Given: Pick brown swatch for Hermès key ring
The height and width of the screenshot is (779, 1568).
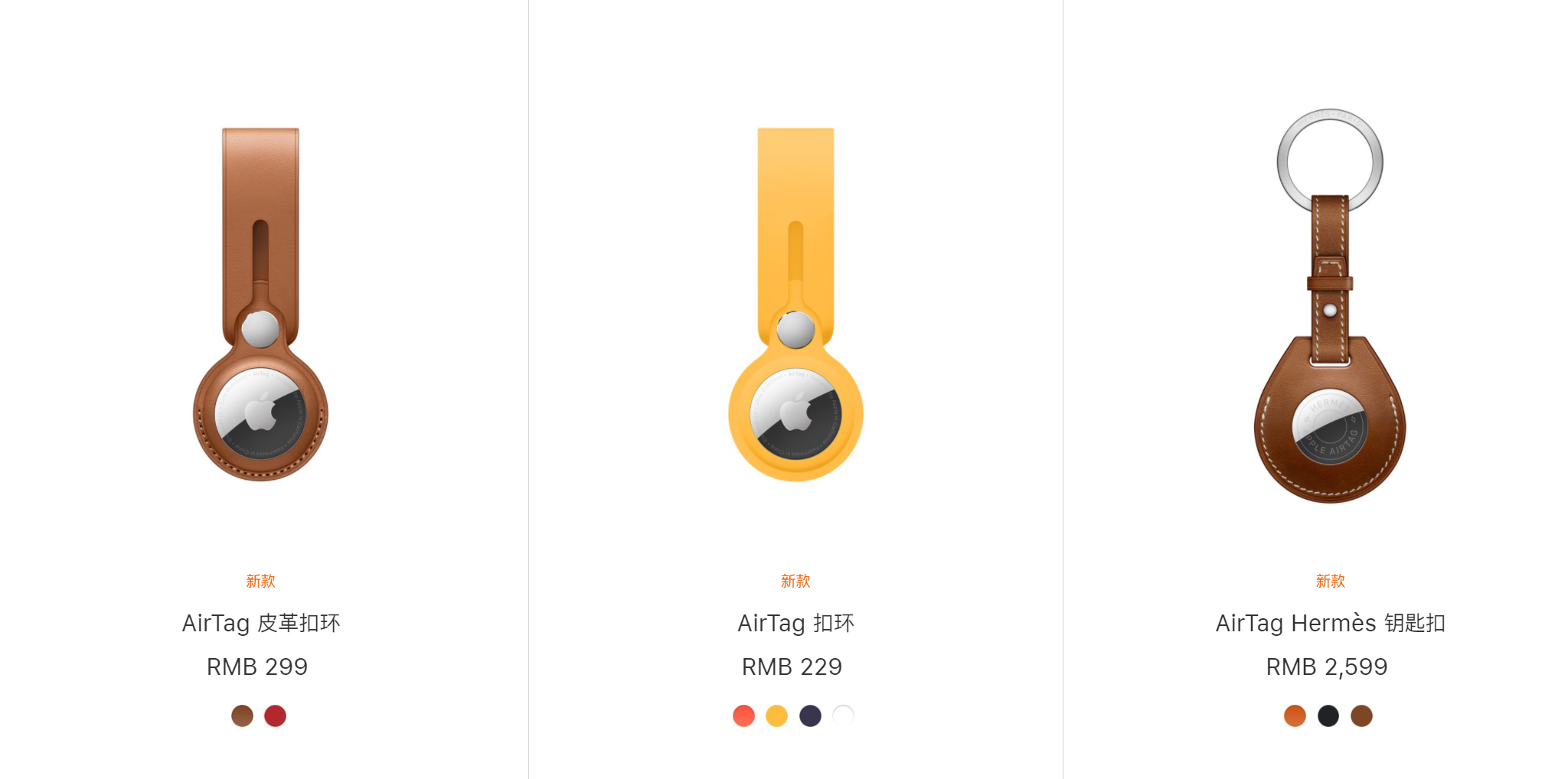Looking at the screenshot, I should (1361, 715).
